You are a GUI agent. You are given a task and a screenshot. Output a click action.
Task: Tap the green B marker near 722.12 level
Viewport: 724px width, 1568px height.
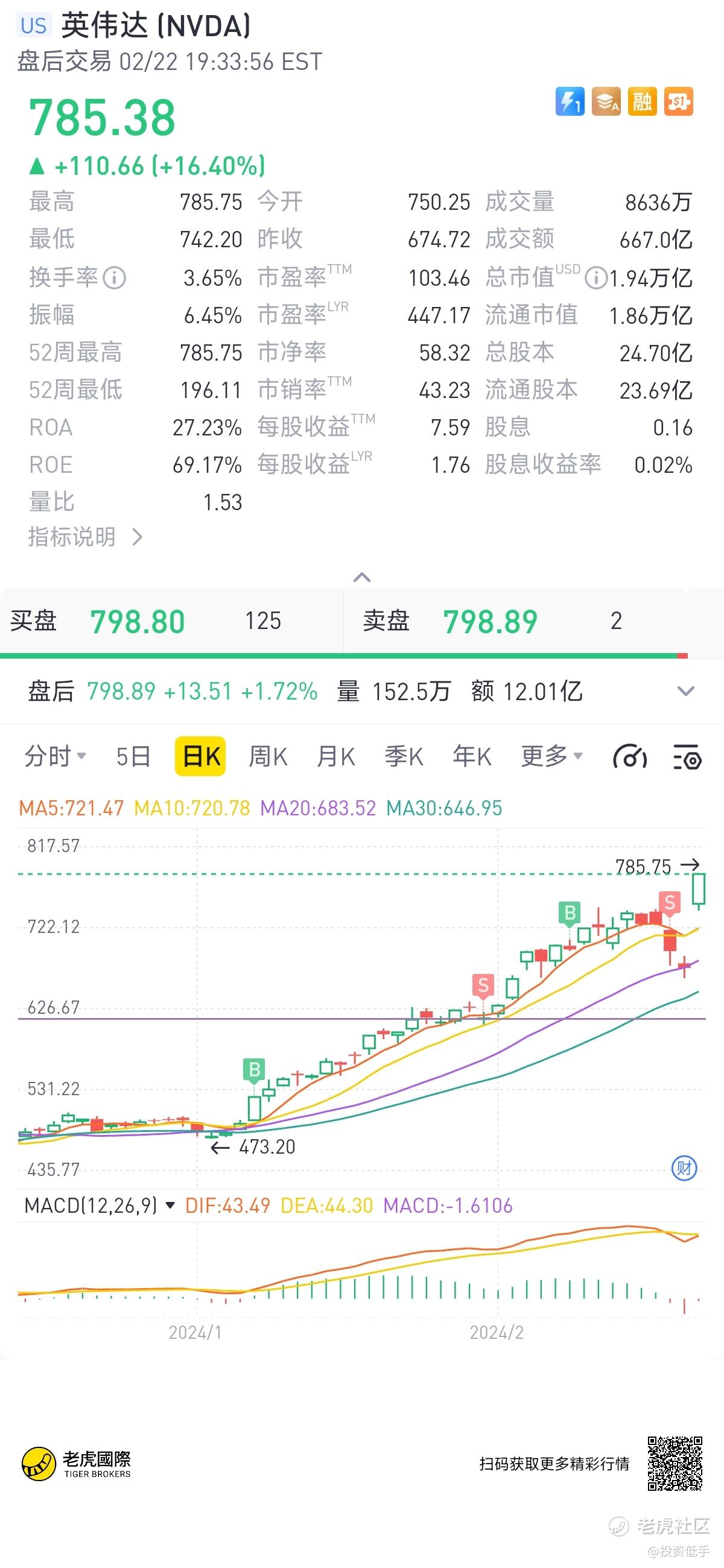570,913
